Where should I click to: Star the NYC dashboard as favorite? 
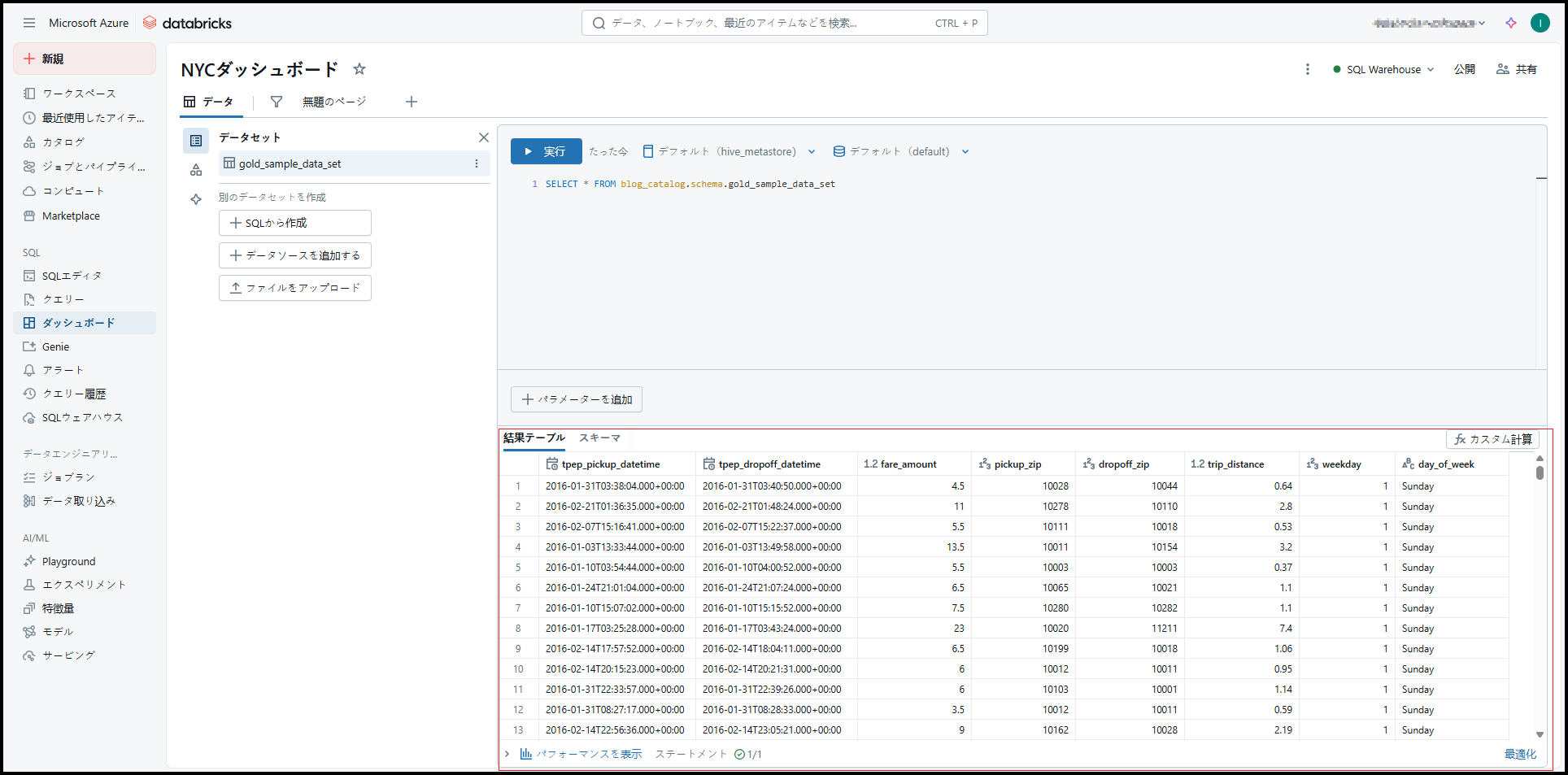359,69
